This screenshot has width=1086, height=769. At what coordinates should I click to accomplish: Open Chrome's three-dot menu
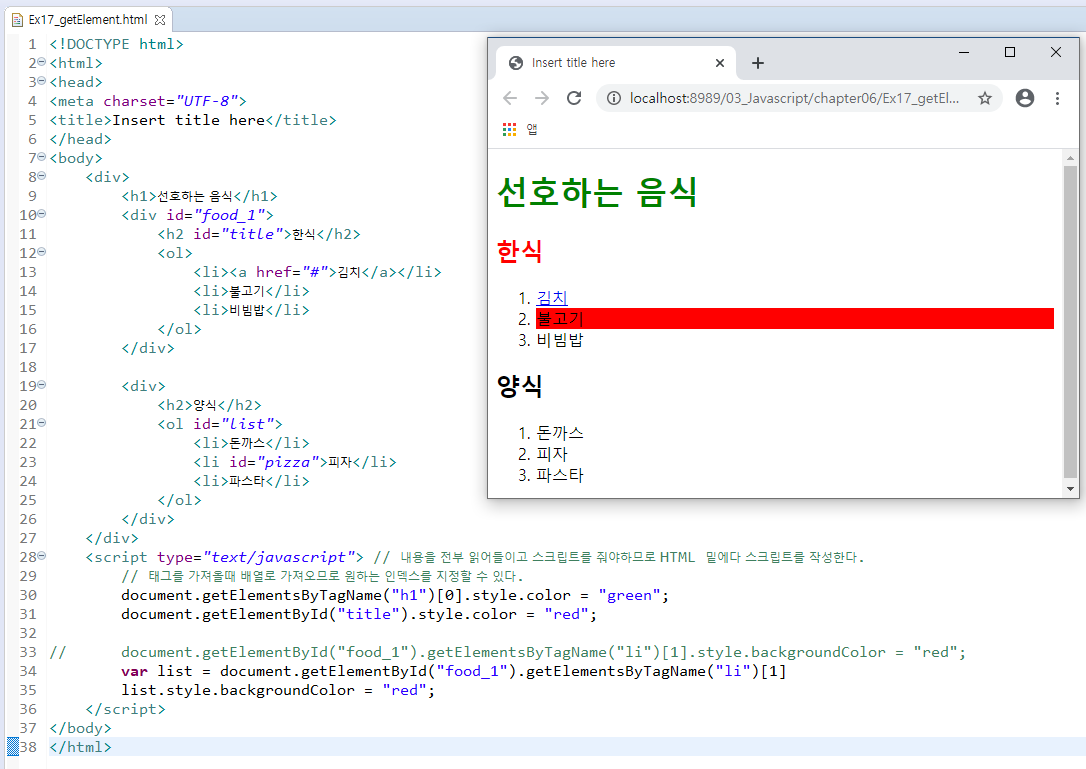click(x=1057, y=98)
